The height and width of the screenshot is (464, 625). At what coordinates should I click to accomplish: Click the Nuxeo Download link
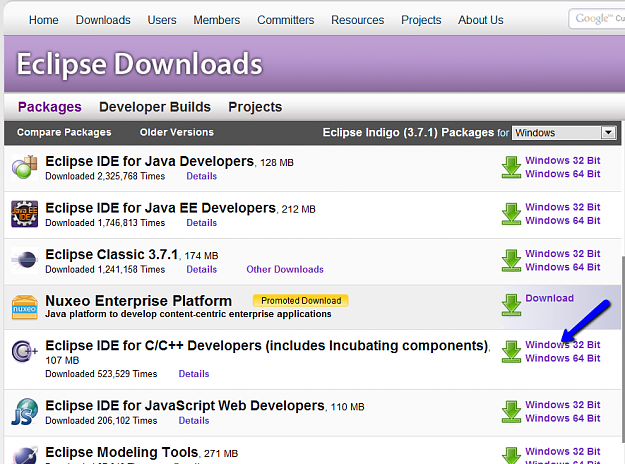[x=550, y=298]
